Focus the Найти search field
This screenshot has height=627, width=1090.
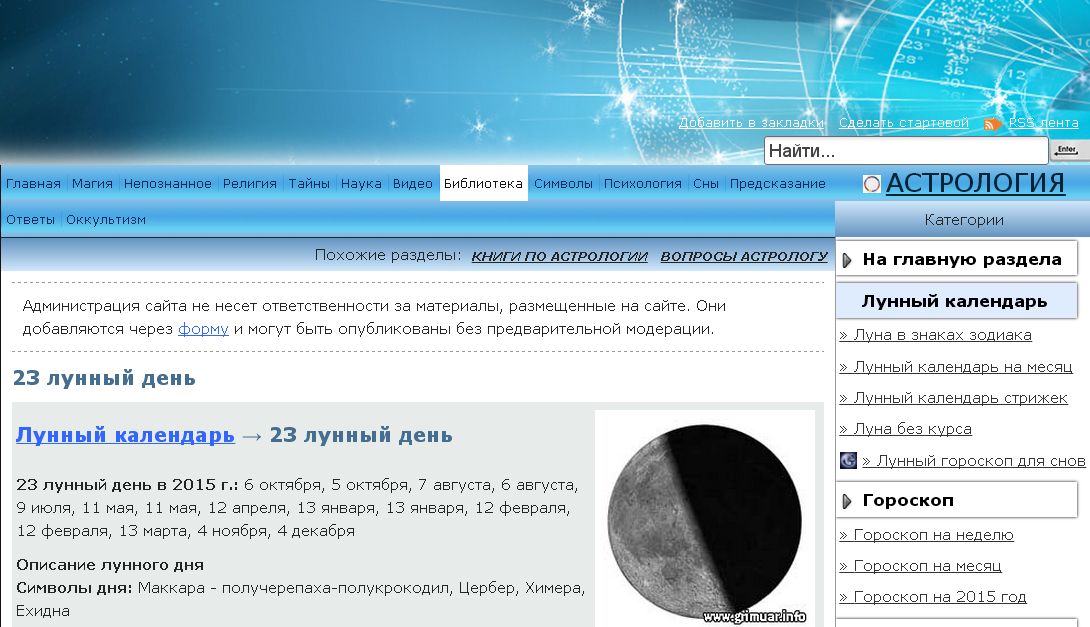click(x=906, y=151)
